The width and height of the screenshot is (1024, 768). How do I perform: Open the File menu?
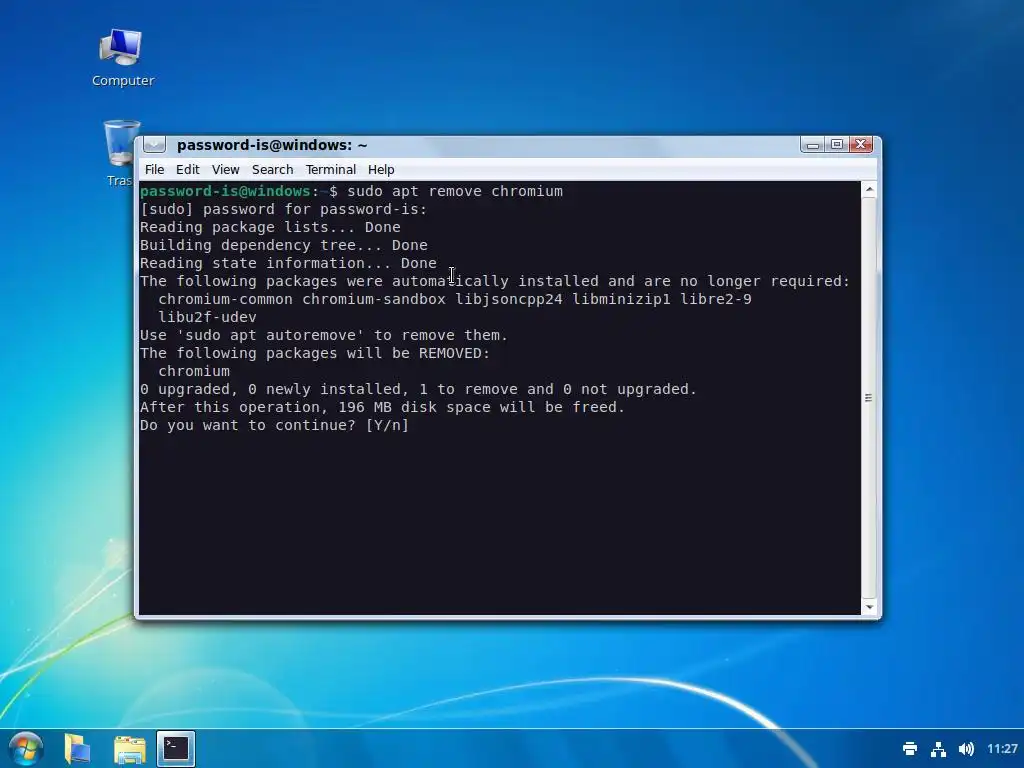click(154, 170)
